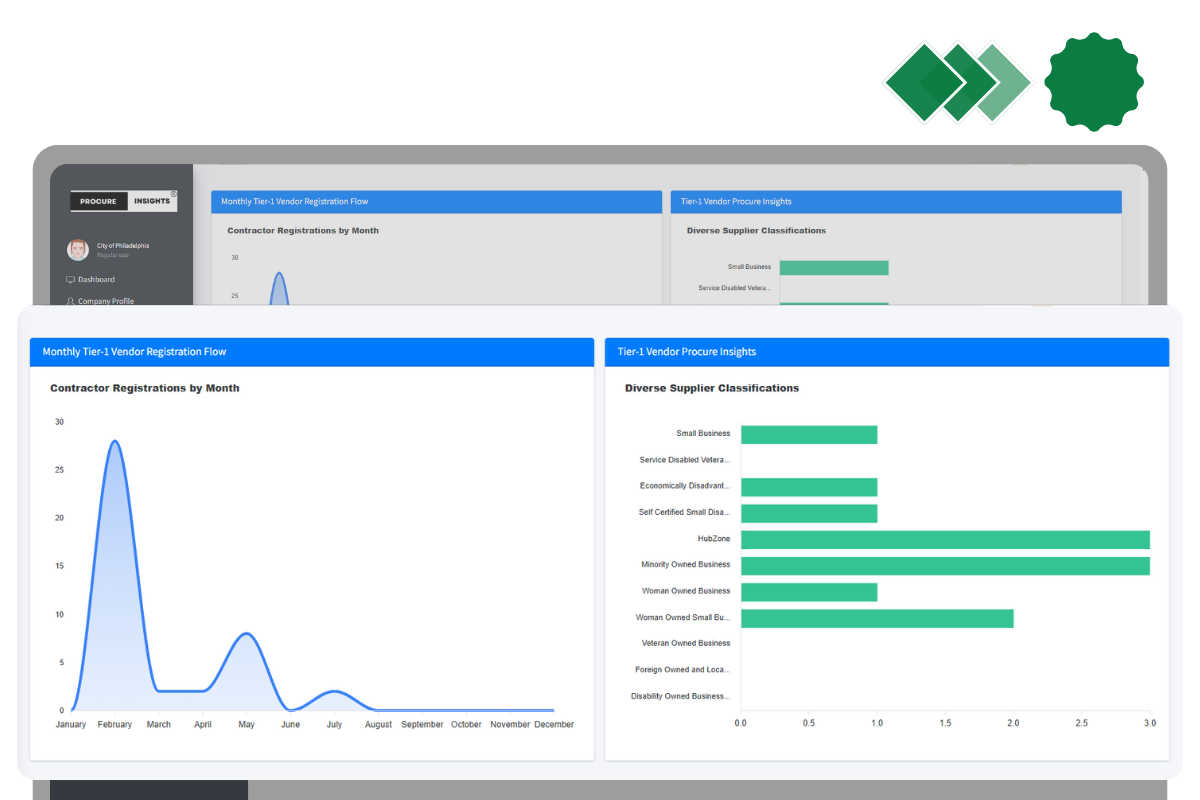1200x800 pixels.
Task: Click the Minority Owned Business bar
Action: (945, 565)
